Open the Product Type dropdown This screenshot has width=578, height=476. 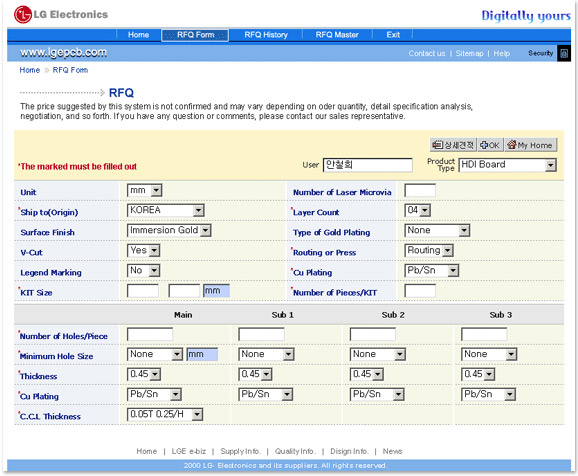pos(507,165)
